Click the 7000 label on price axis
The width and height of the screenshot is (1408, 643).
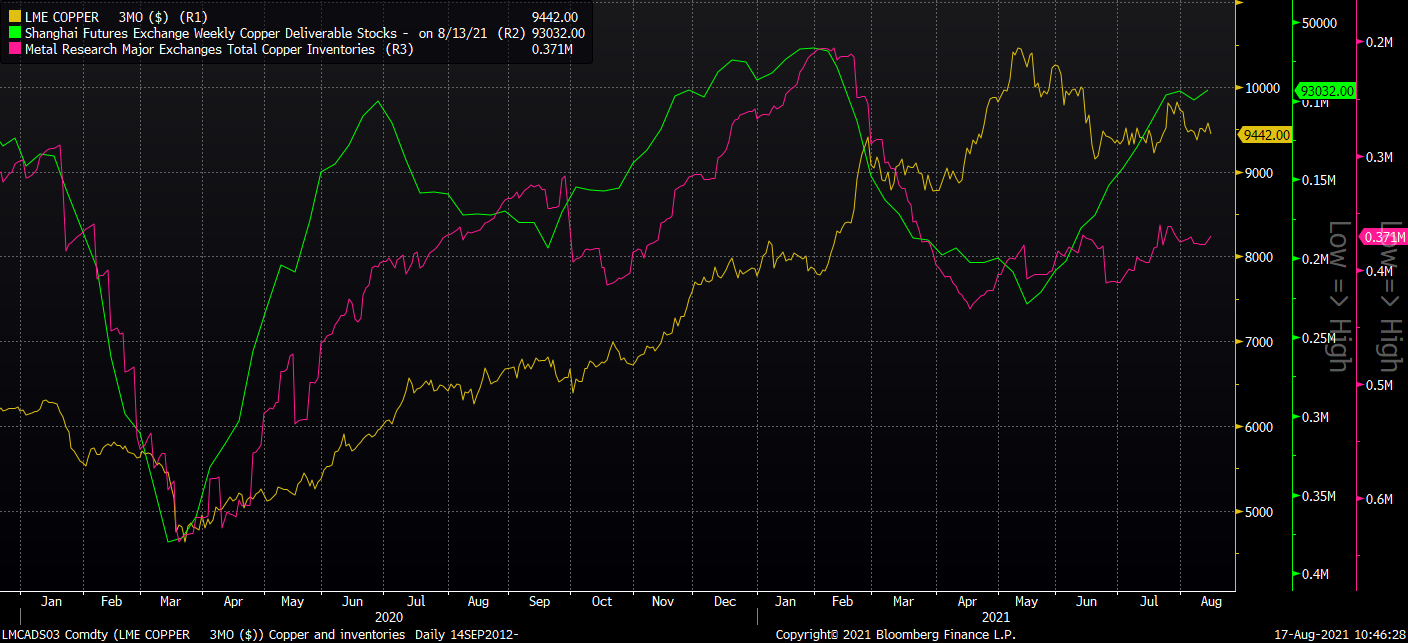pos(1260,343)
